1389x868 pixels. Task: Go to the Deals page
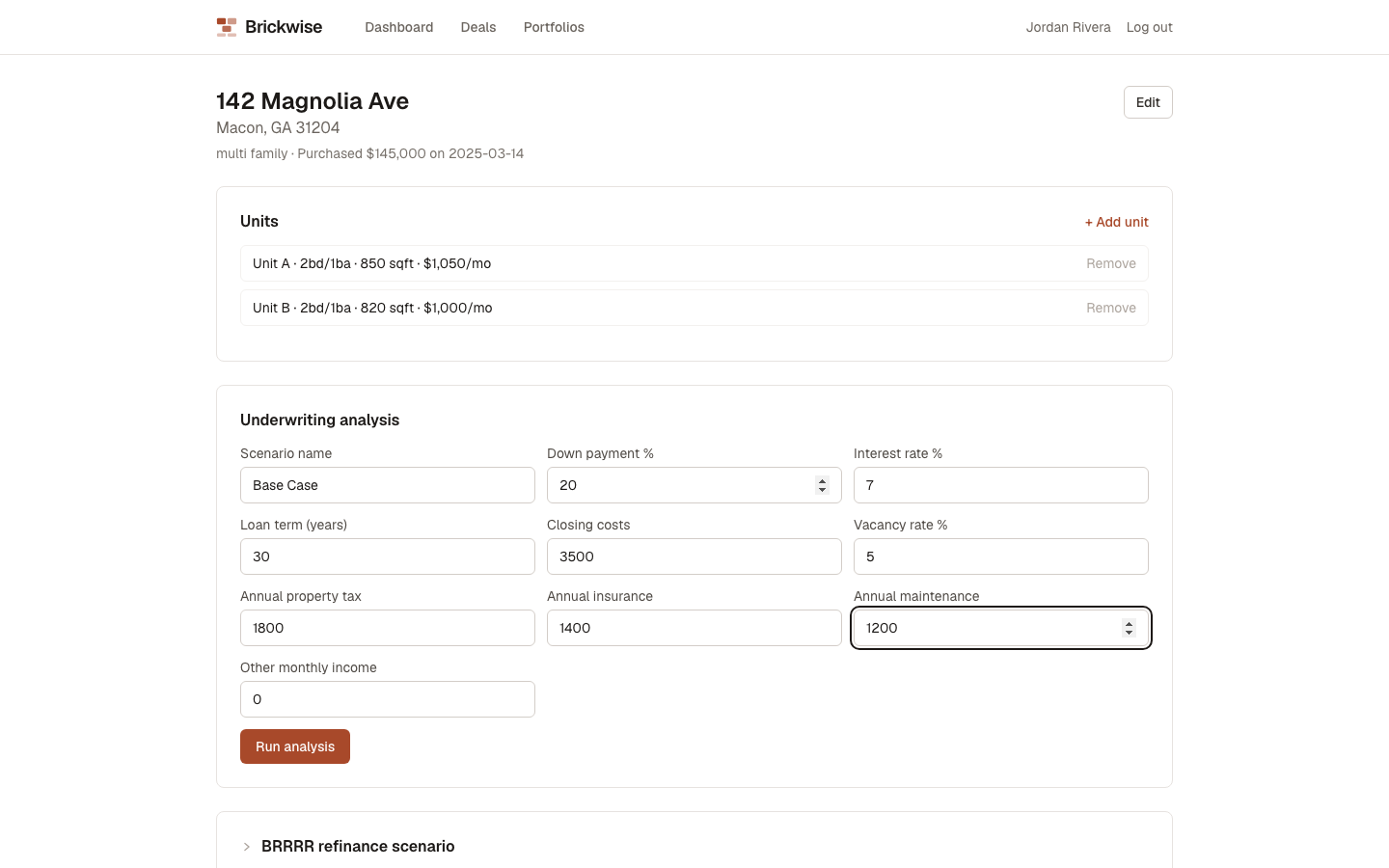tap(478, 27)
